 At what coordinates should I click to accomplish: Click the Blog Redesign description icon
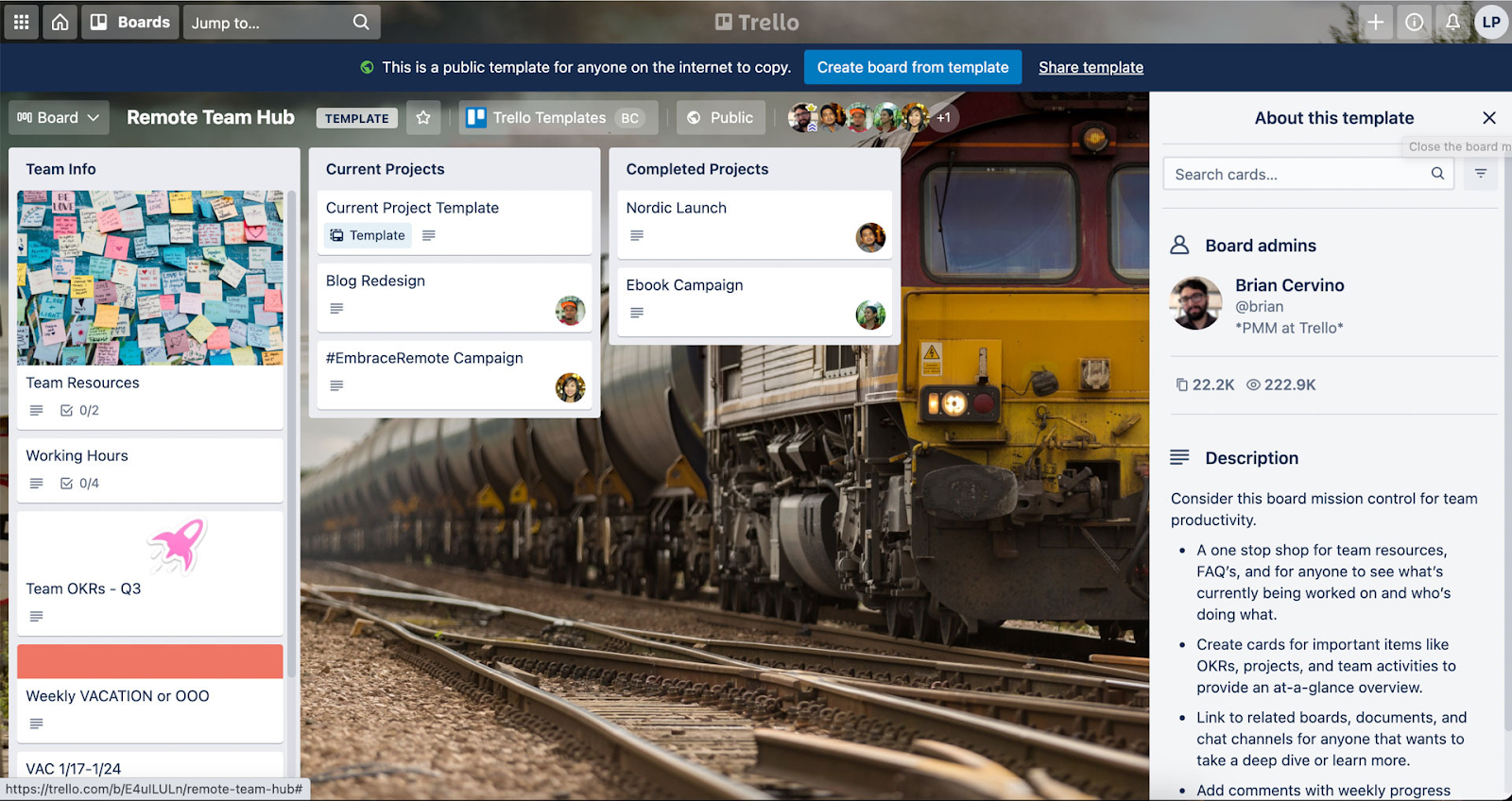point(336,308)
